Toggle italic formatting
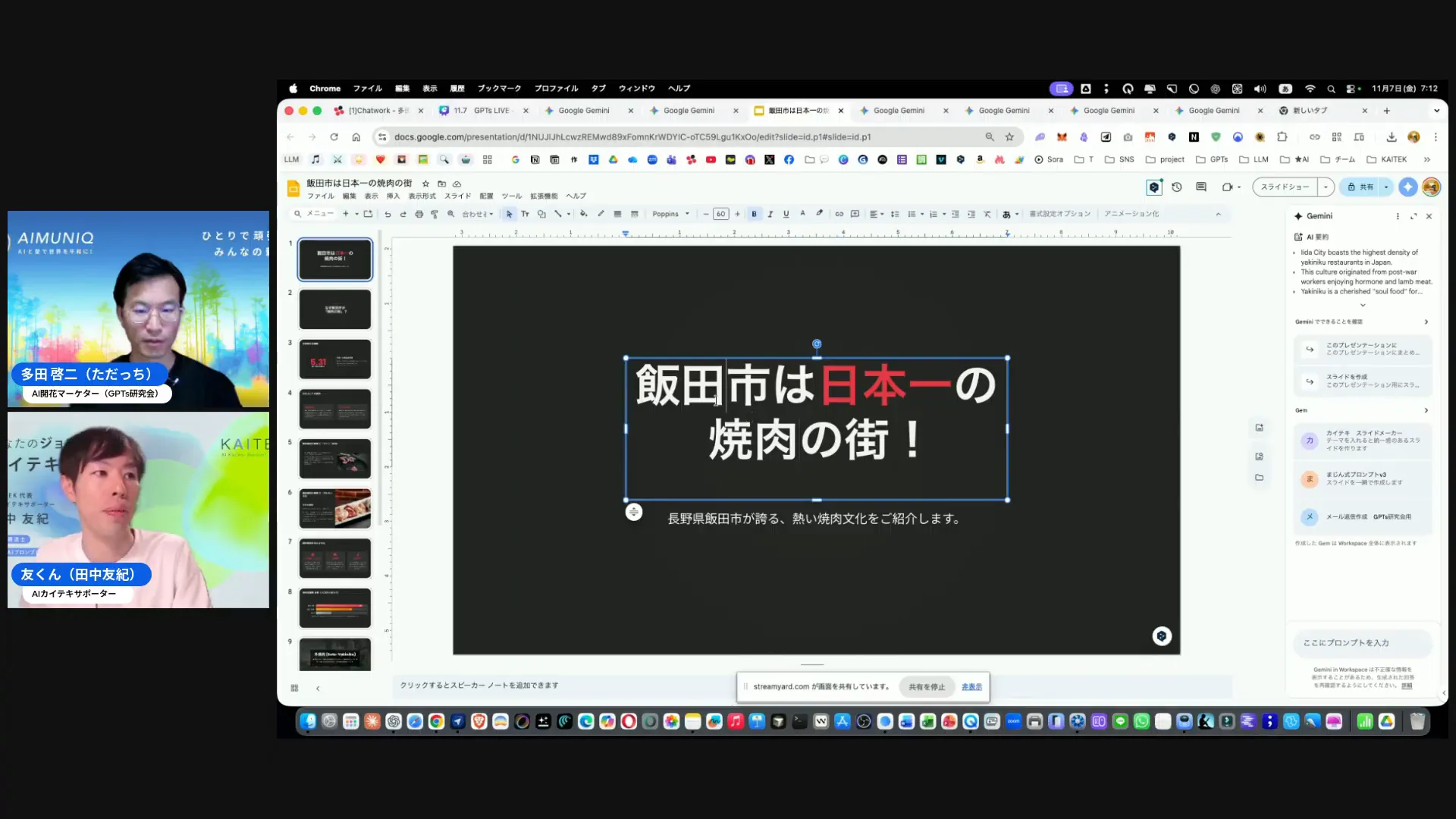 (x=770, y=214)
